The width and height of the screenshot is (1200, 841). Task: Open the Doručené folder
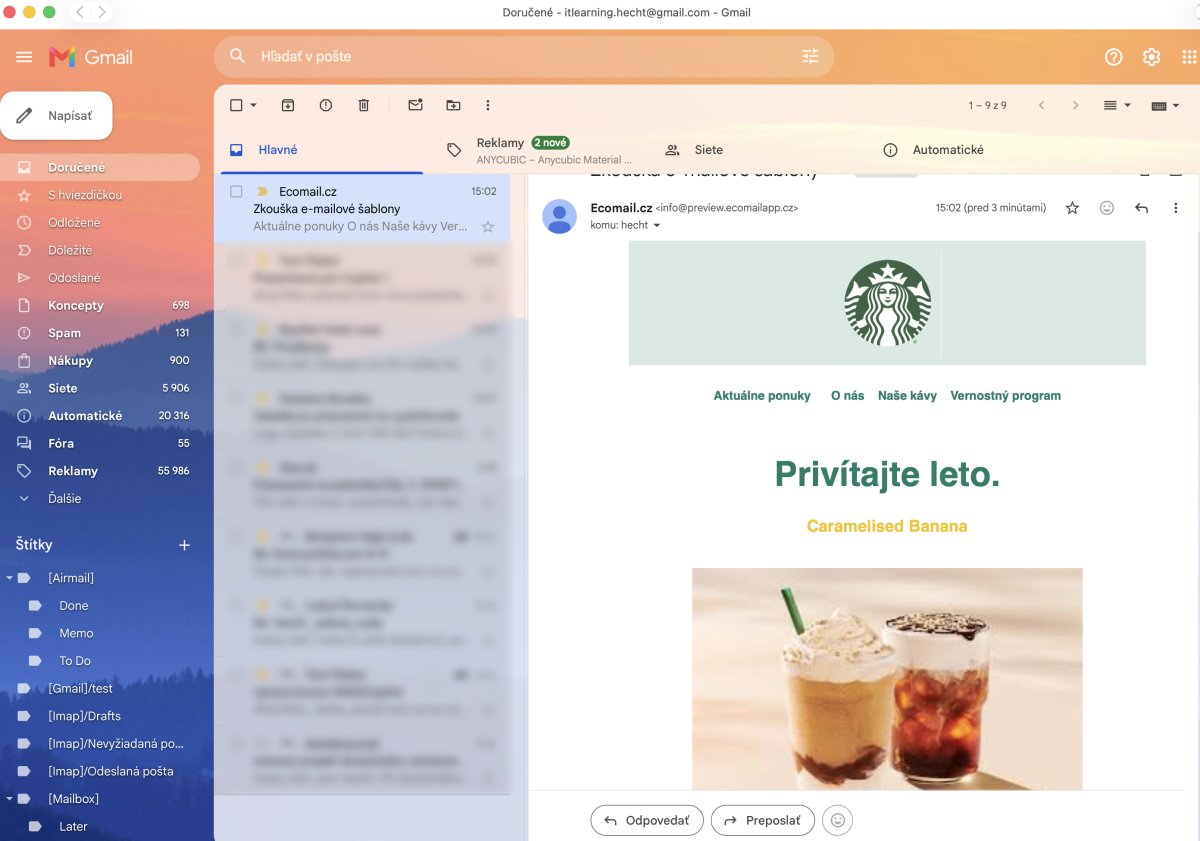[x=100, y=167]
